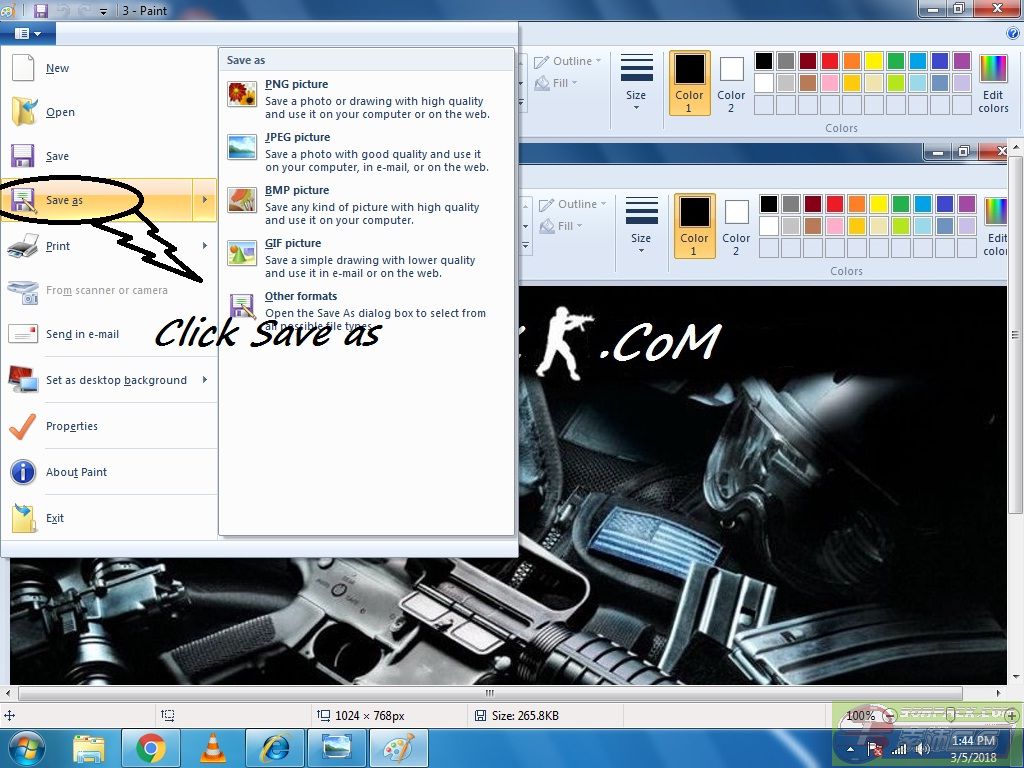The width and height of the screenshot is (1024, 768).
Task: Pick the GIF picture icon
Action: pyautogui.click(x=242, y=254)
